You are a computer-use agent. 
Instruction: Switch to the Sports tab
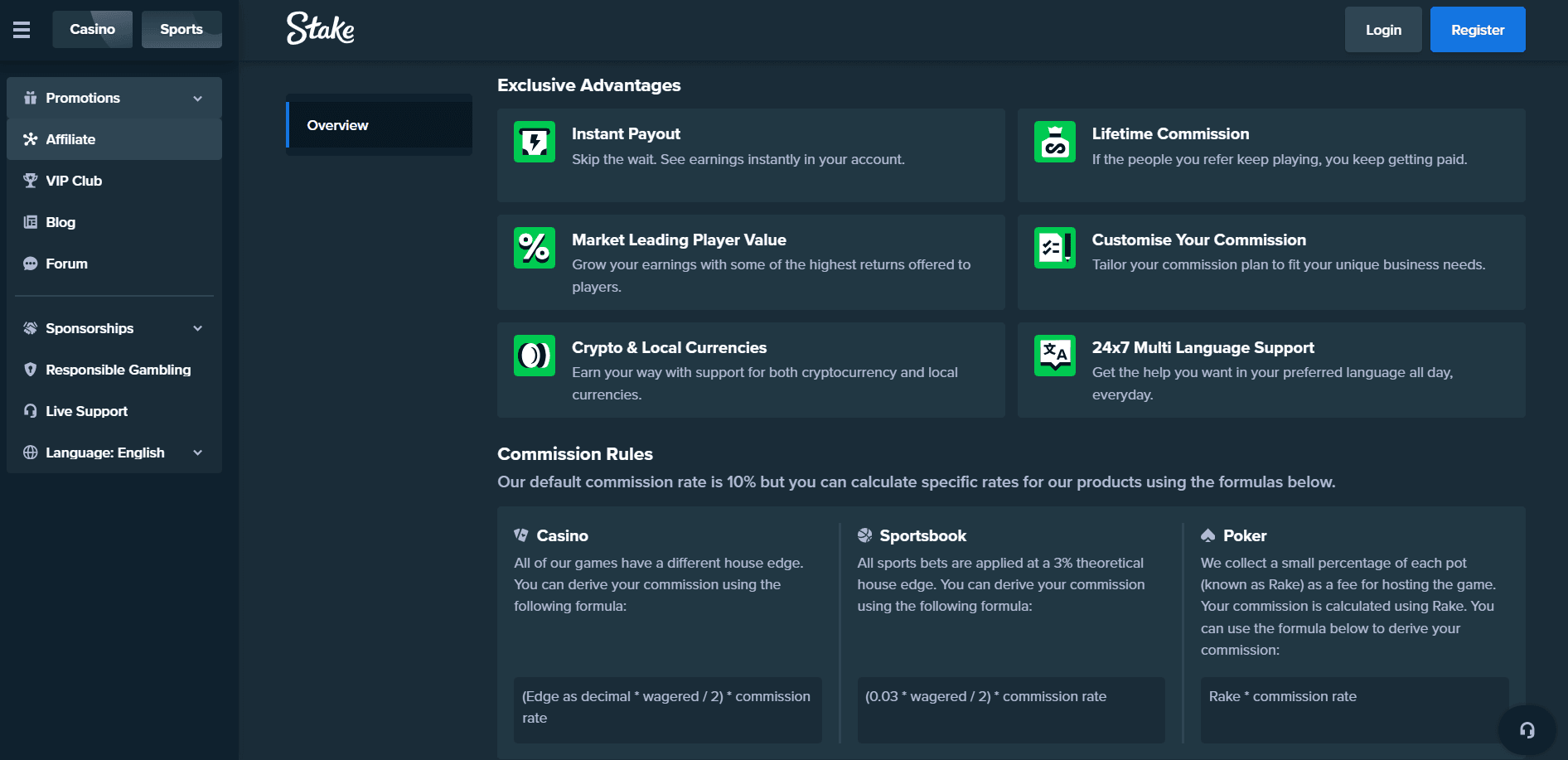pyautogui.click(x=181, y=29)
